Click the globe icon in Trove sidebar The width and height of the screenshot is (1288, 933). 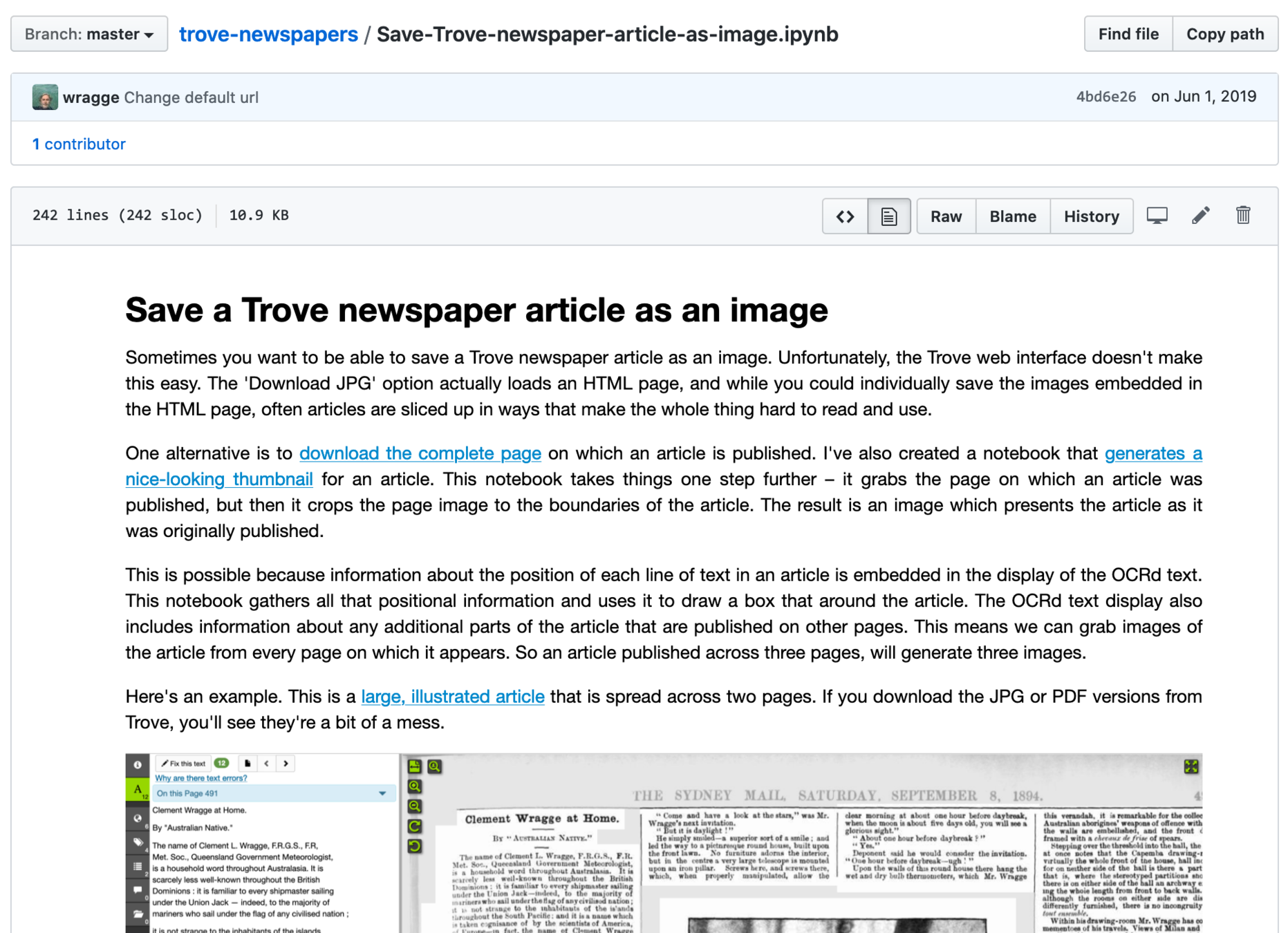138,818
